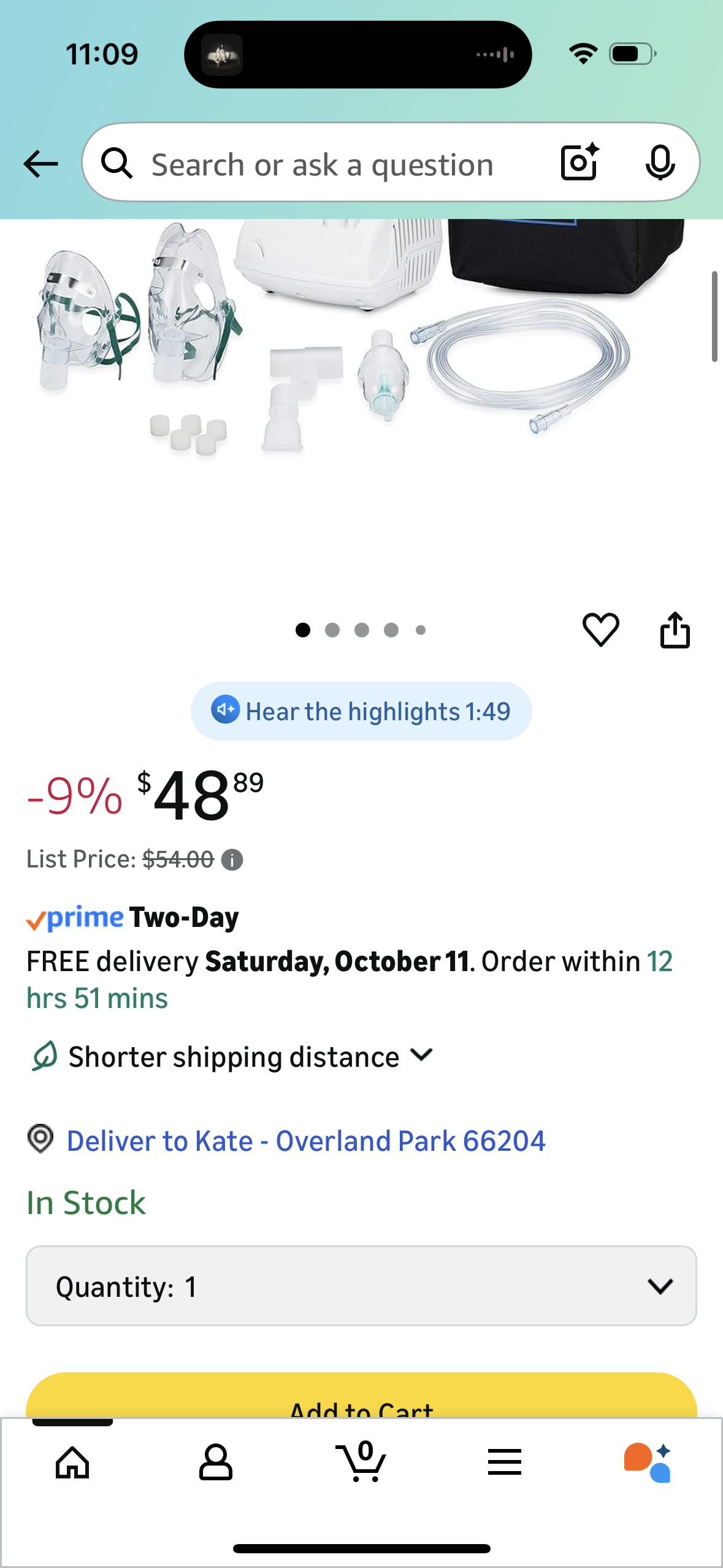Tap the back arrow icon
The width and height of the screenshot is (723, 1568).
(x=41, y=164)
